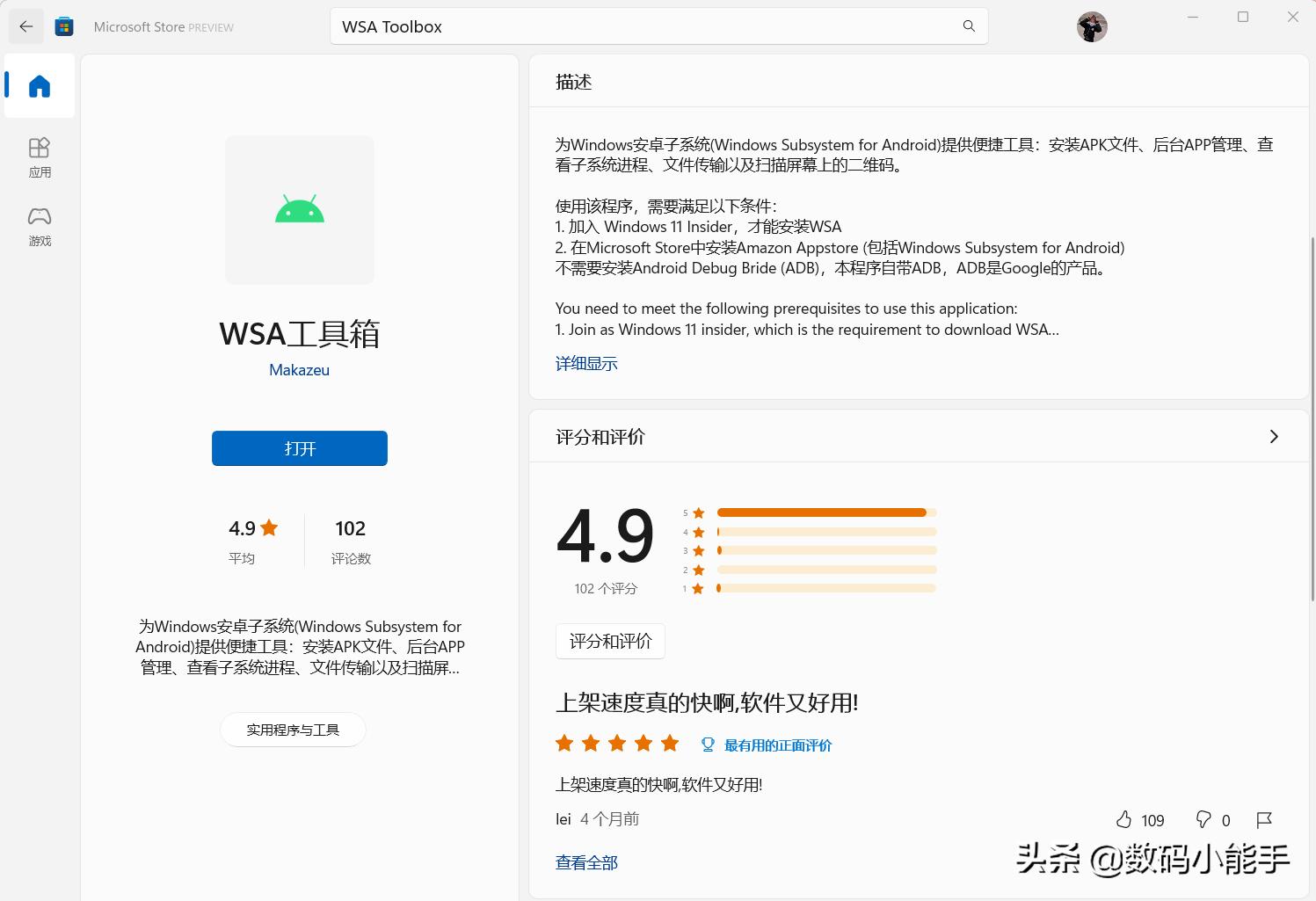Expand the 评分和评价 section chevron
Viewport: 1316px width, 901px height.
(1273, 436)
